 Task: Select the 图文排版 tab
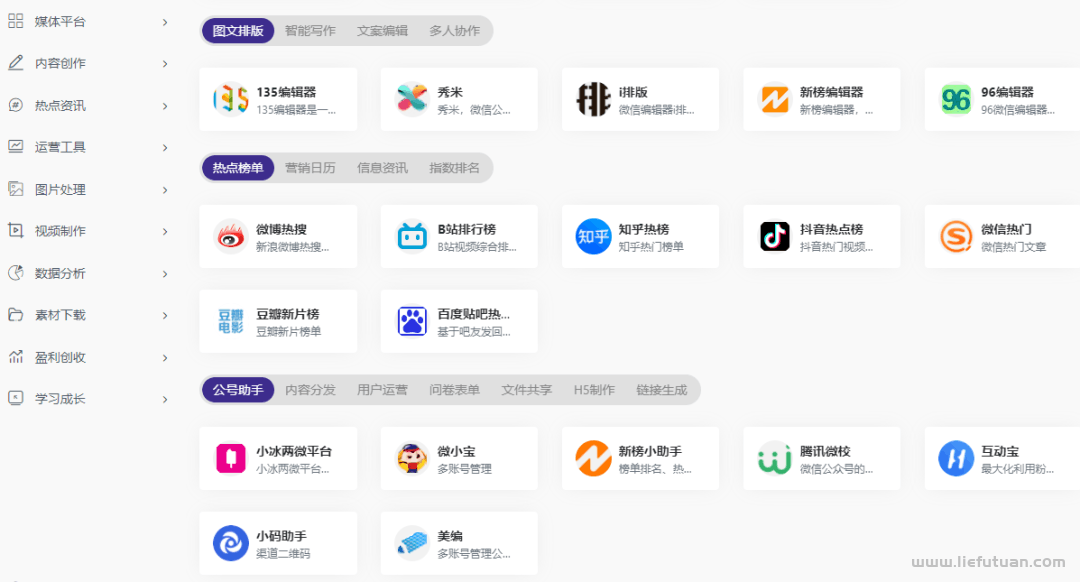238,30
